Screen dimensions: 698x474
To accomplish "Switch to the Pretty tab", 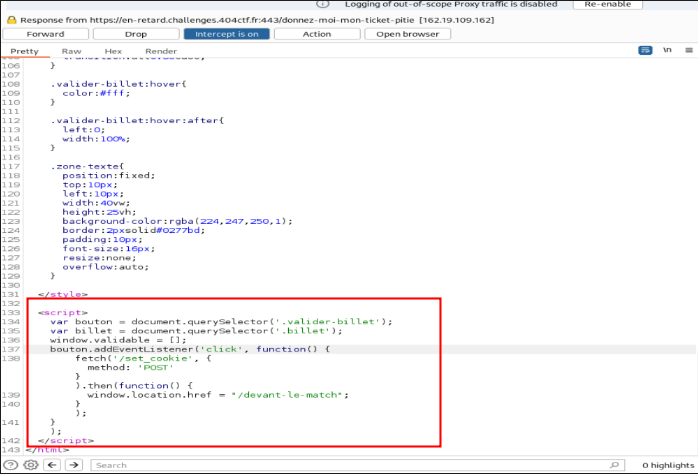I will point(25,51).
